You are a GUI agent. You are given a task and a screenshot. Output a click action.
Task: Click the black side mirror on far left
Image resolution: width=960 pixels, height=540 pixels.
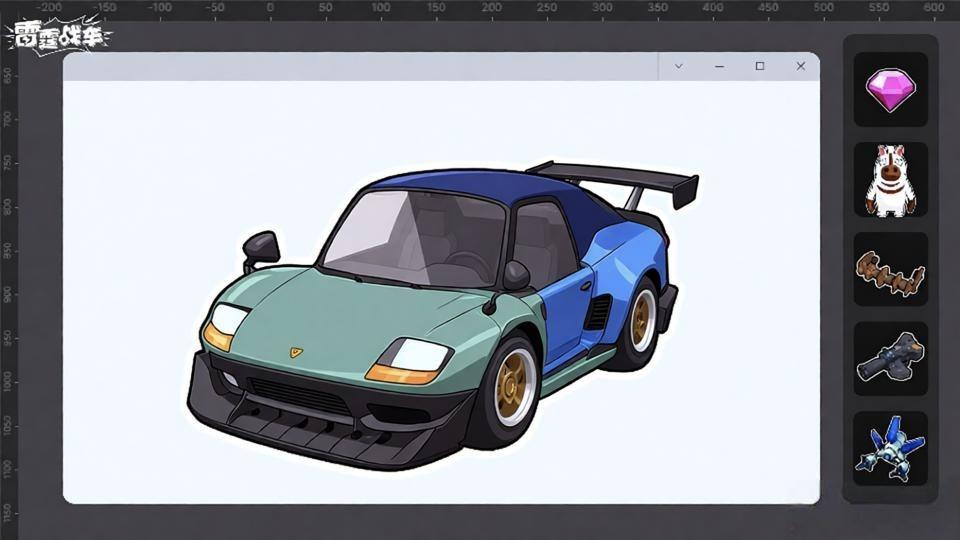tap(261, 246)
